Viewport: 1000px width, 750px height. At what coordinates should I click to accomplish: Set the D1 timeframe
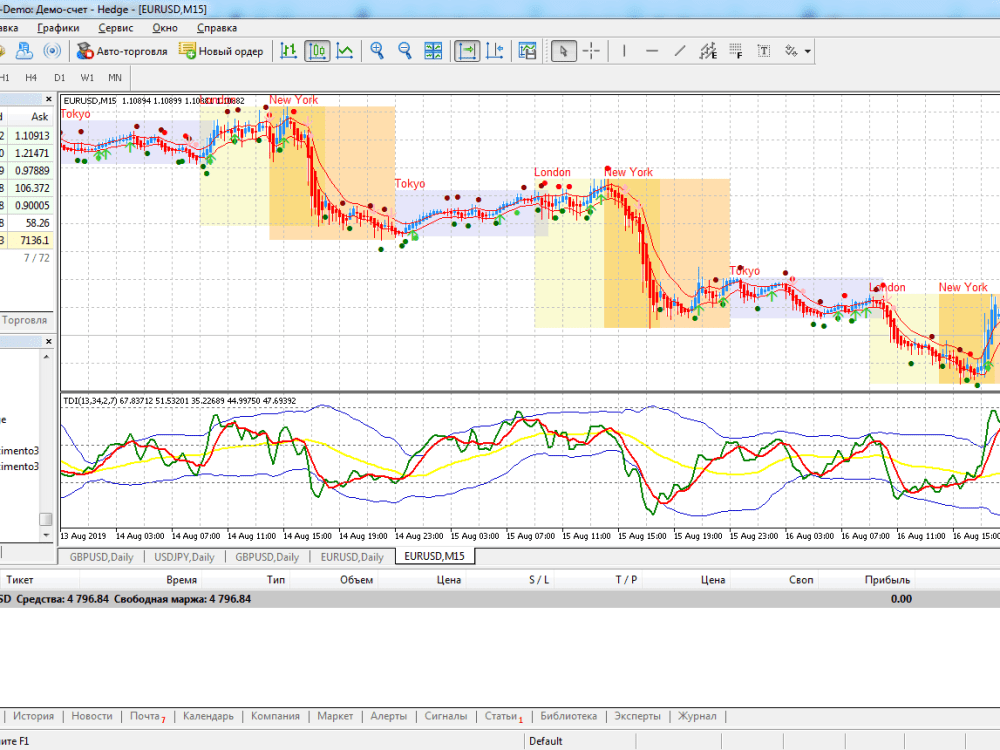[59, 78]
